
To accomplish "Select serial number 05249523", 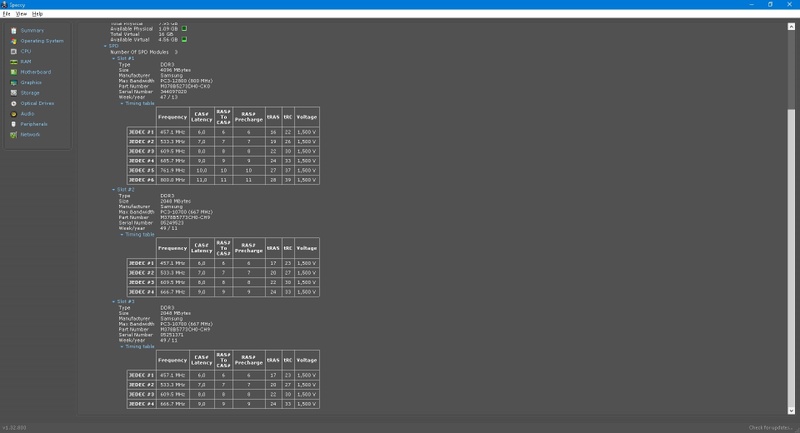I will (172, 223).
